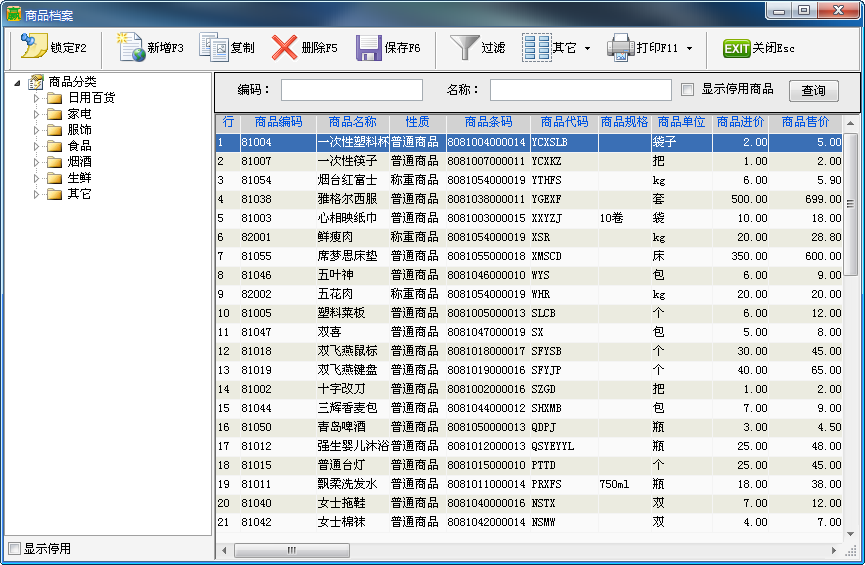This screenshot has width=865, height=565.
Task: Click the 打印F11 printer icon
Action: coord(620,47)
